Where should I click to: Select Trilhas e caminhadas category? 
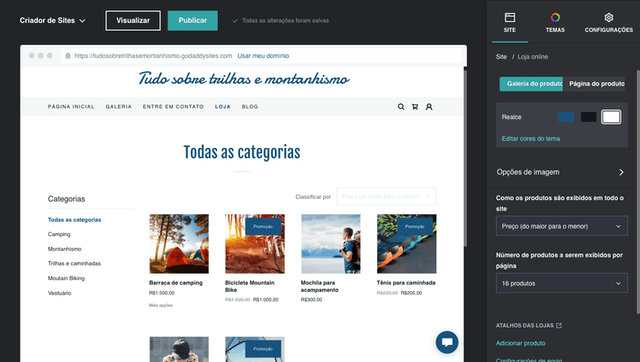tap(74, 264)
